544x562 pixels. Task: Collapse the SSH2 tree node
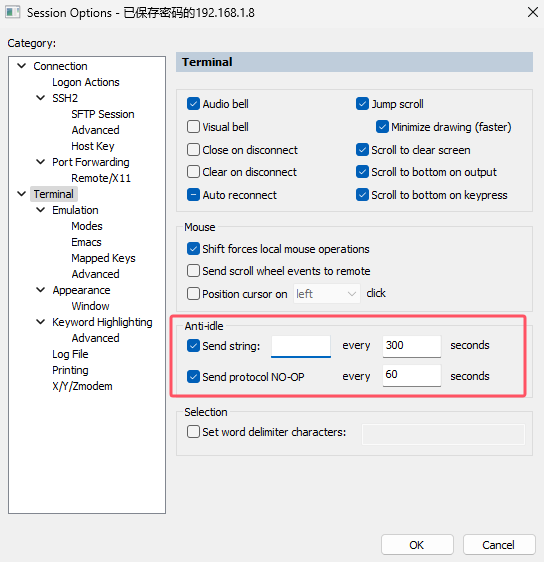[41, 98]
